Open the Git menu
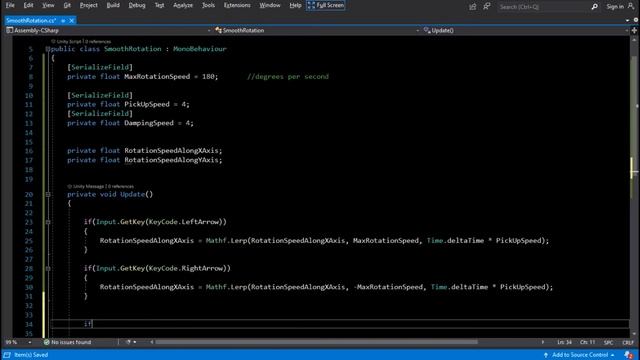Screen dimensions: 640x360 67,5
